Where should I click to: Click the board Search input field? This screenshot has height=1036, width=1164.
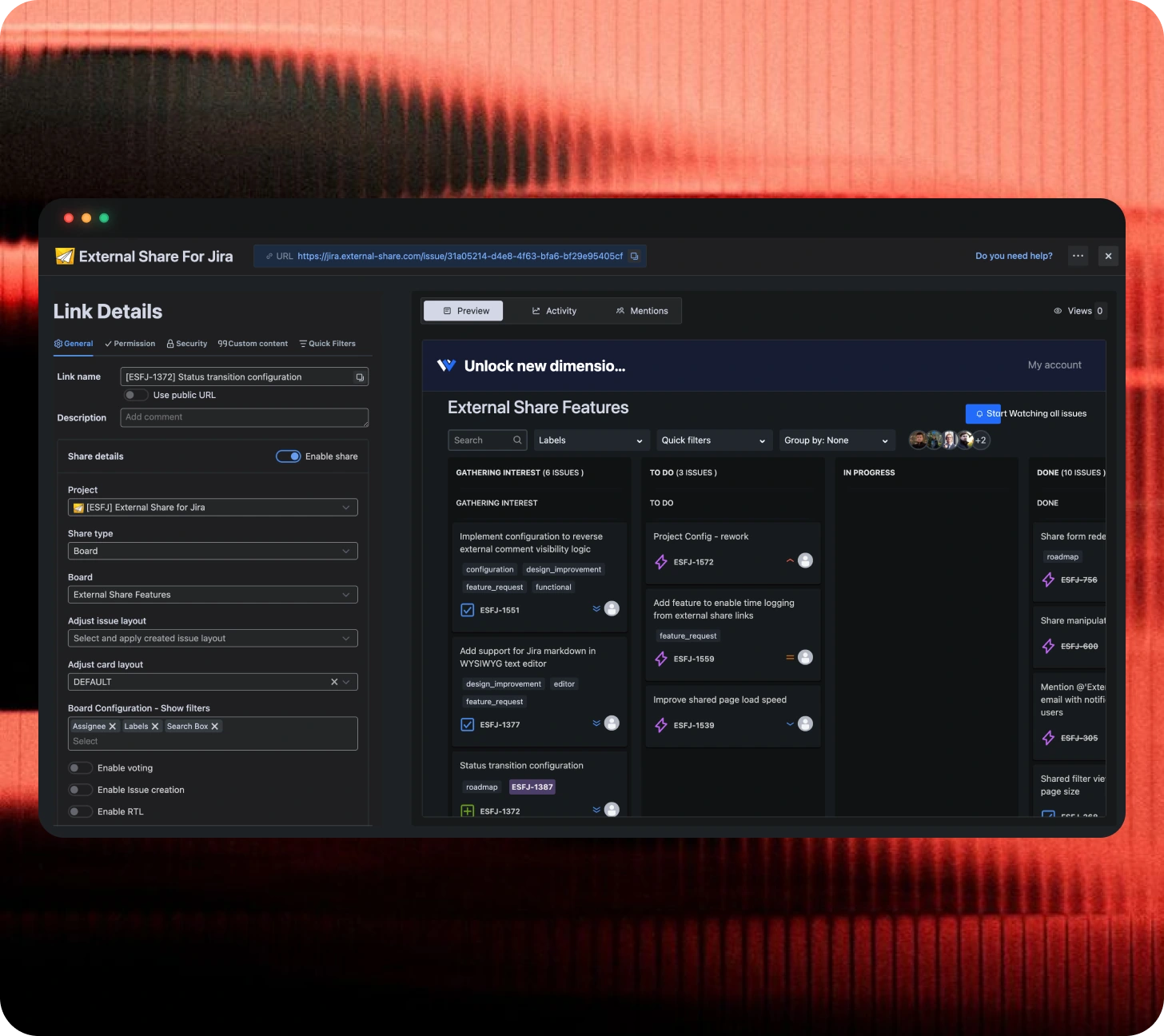487,440
